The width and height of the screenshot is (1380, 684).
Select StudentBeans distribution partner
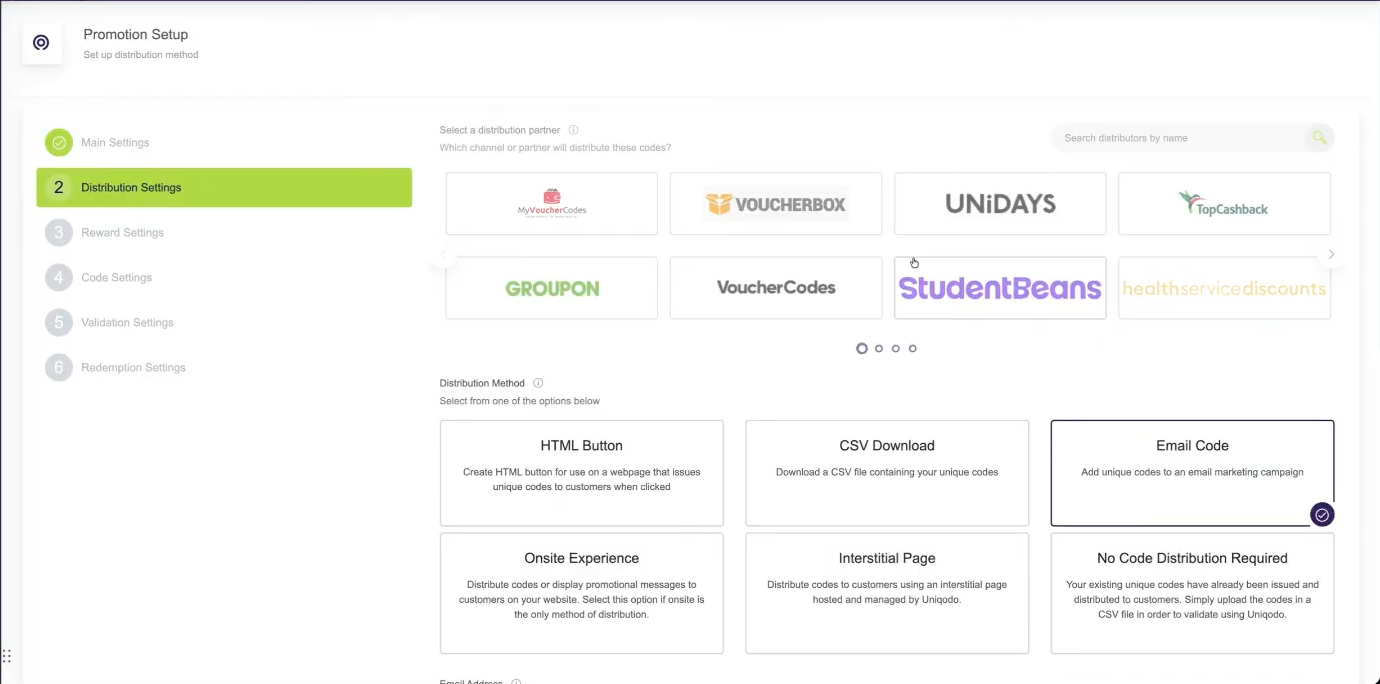(x=1000, y=288)
